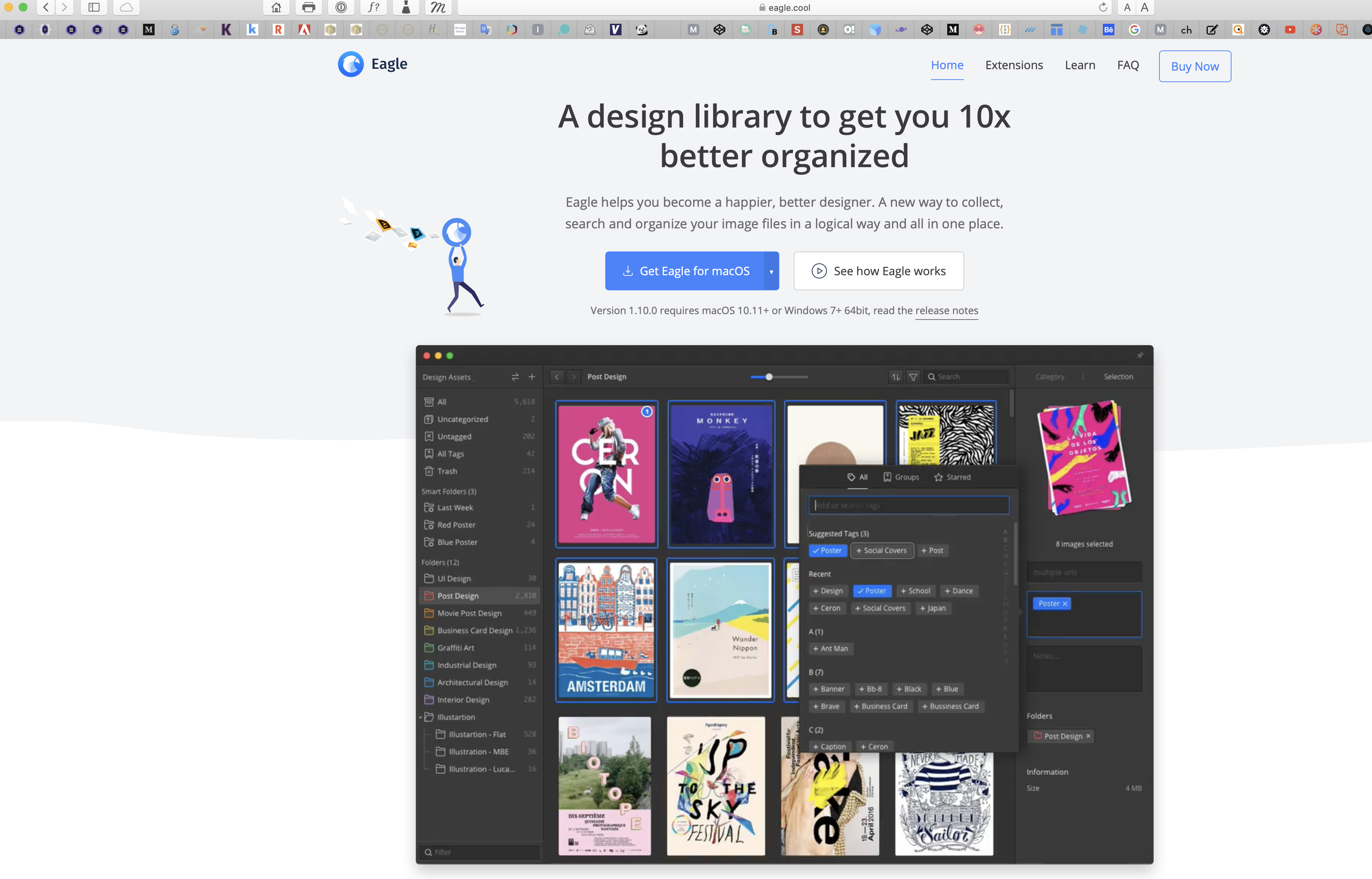The height and width of the screenshot is (879, 1372).
Task: Open the Trash item in the sidebar
Action: point(447,471)
